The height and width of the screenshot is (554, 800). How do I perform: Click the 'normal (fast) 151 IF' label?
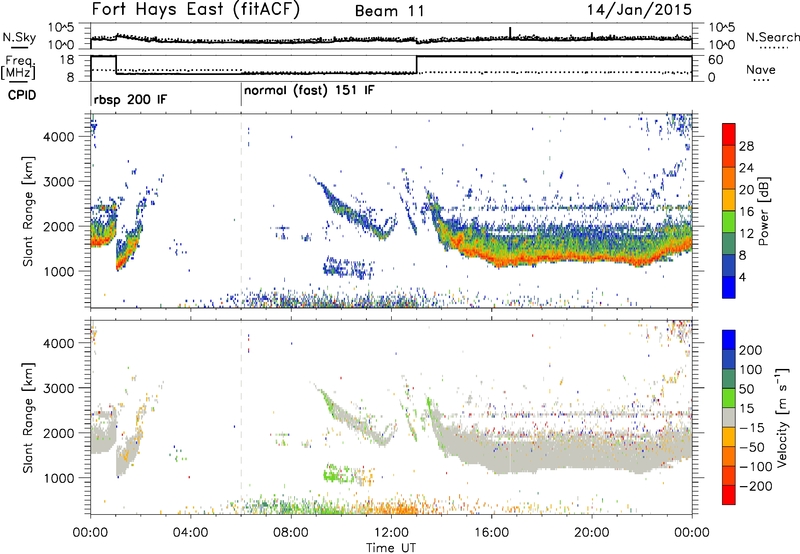(x=309, y=91)
